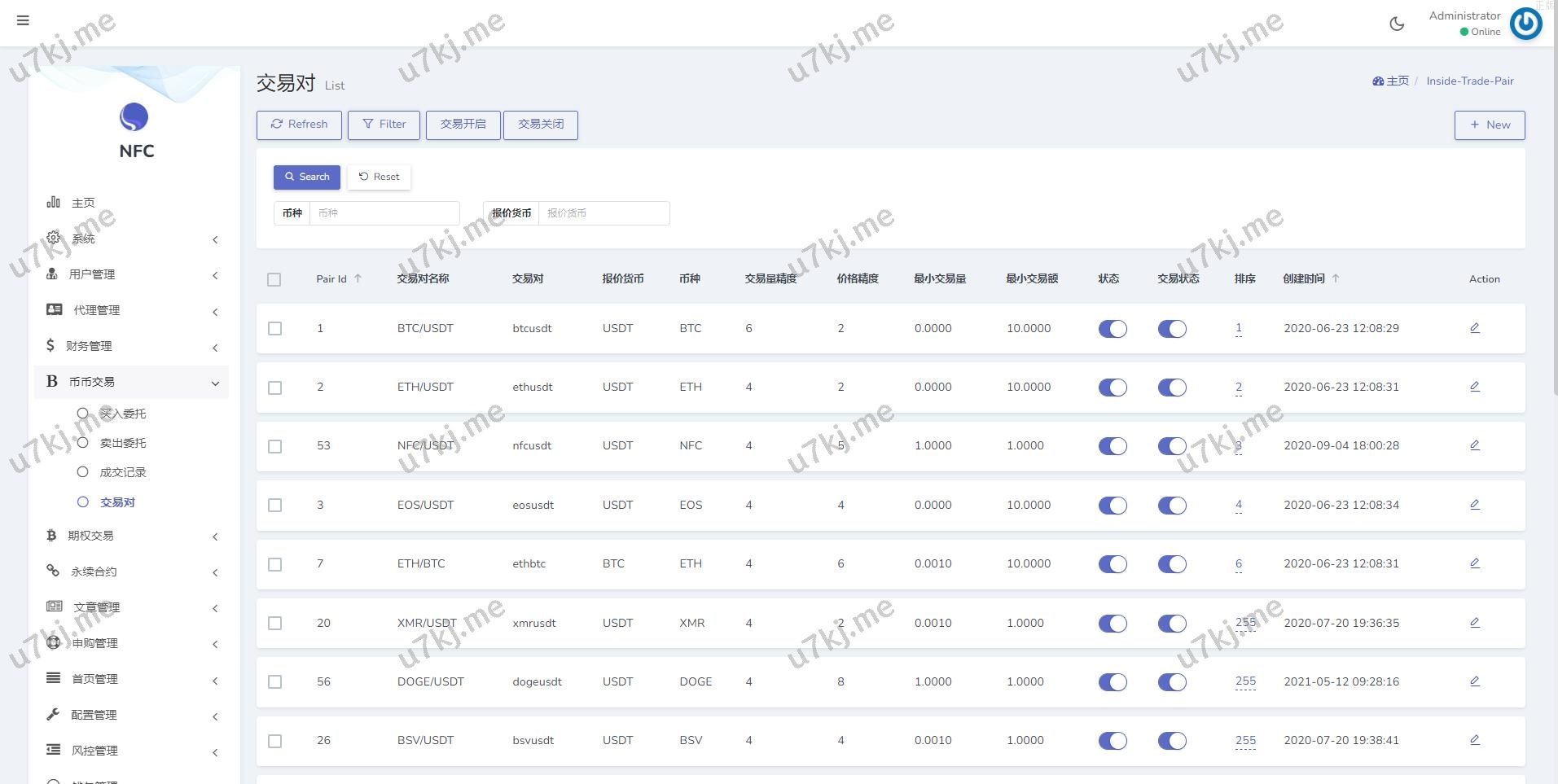Edit the DOGE/USDT pair via pencil icon
1558x784 pixels.
pos(1474,681)
